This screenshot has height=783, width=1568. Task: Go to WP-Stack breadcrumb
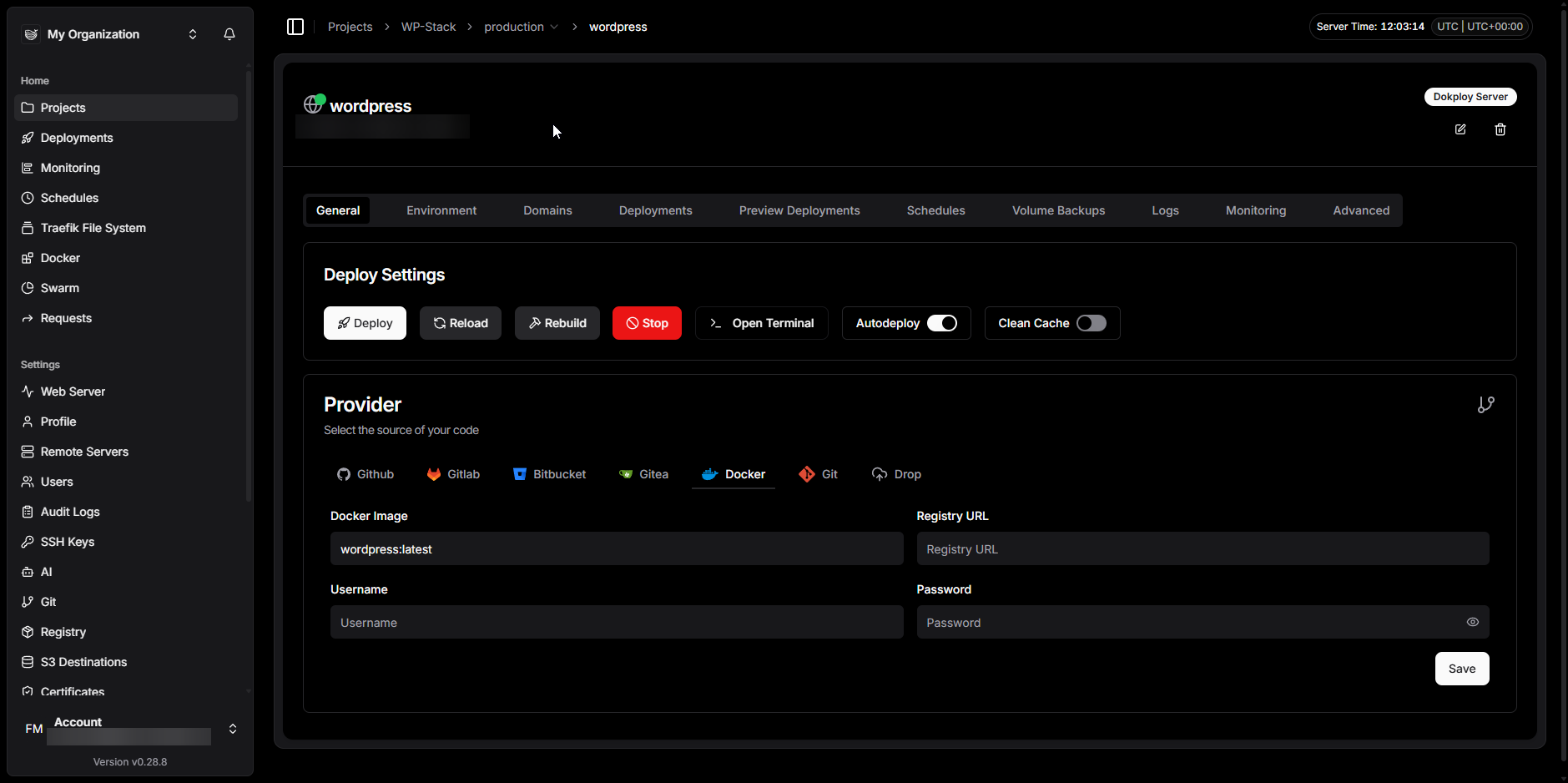tap(428, 27)
